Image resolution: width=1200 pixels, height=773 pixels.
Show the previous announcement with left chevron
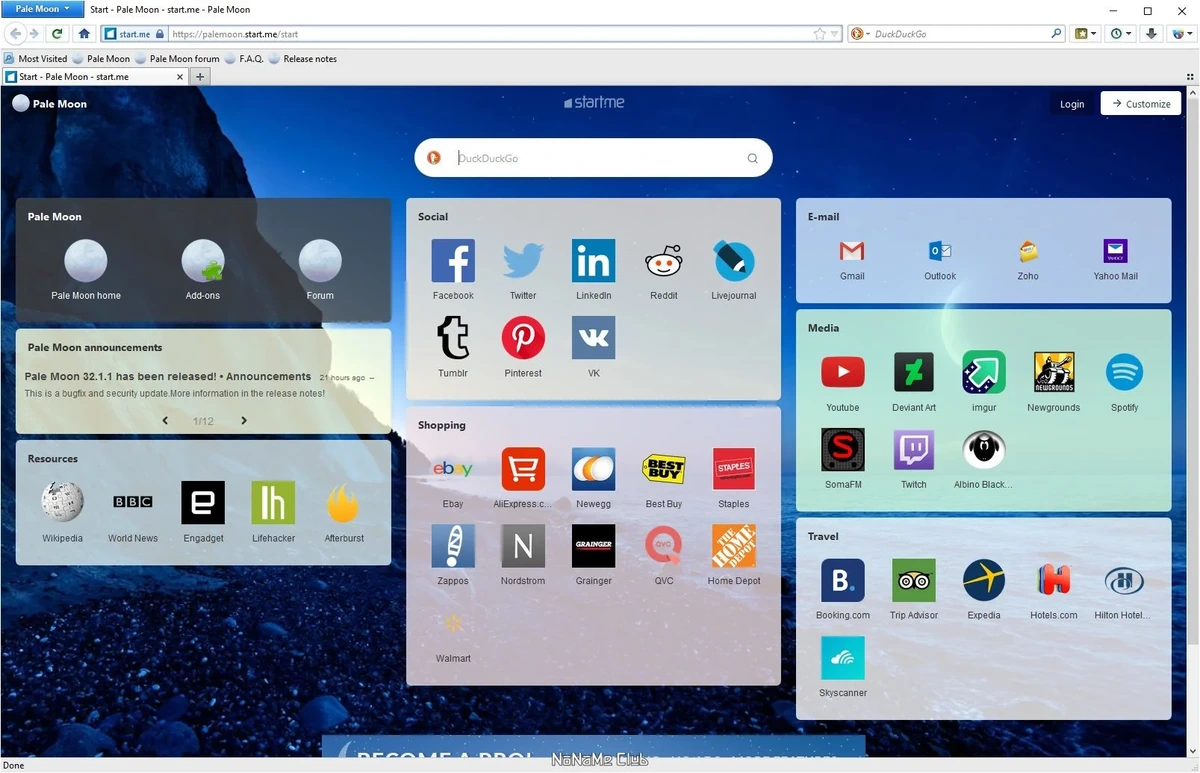(x=165, y=421)
